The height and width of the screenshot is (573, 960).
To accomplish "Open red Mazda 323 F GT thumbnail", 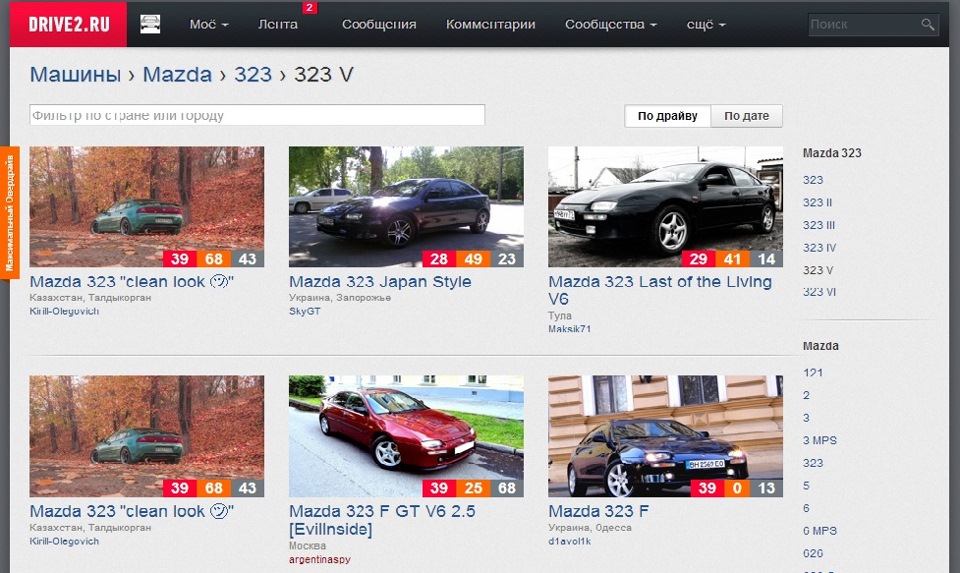I will (x=406, y=436).
